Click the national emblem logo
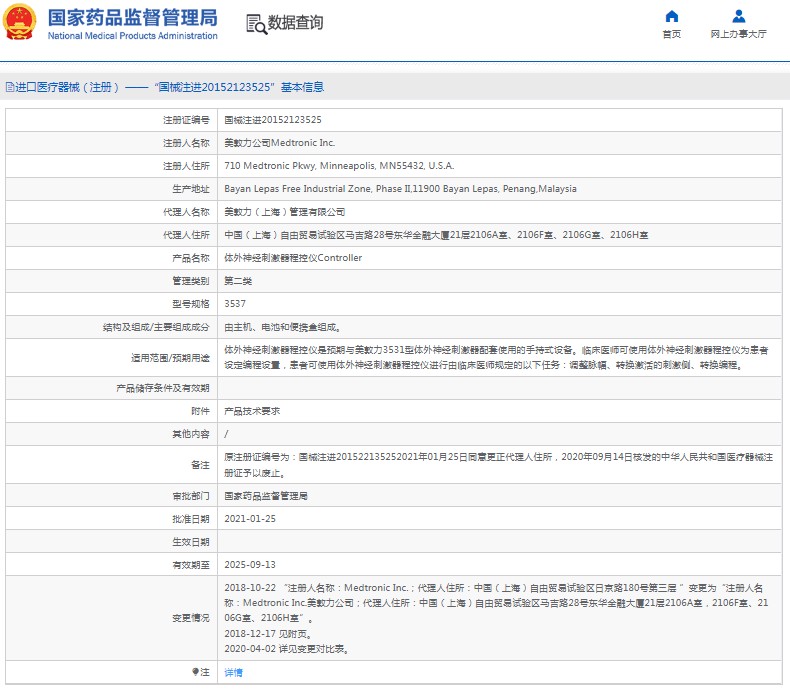 pyautogui.click(x=19, y=22)
